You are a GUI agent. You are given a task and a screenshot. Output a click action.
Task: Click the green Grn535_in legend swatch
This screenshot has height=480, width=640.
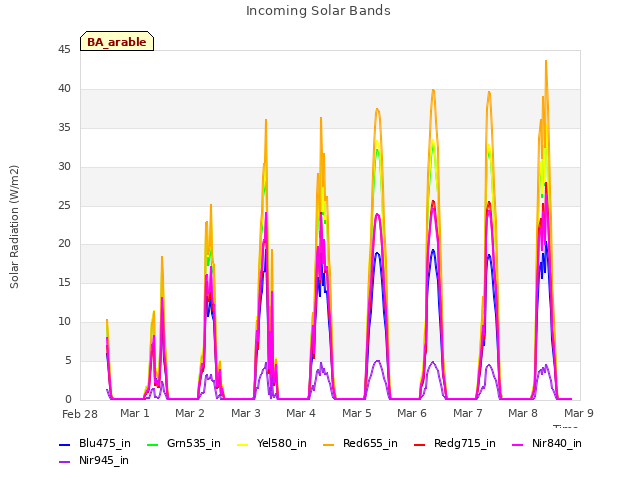pyautogui.click(x=152, y=444)
